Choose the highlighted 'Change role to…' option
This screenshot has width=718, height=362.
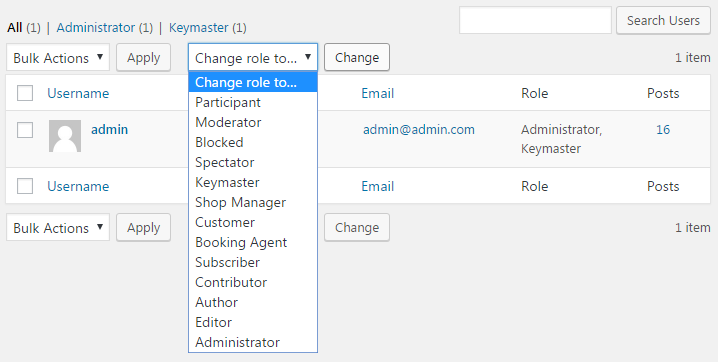tap(253, 82)
